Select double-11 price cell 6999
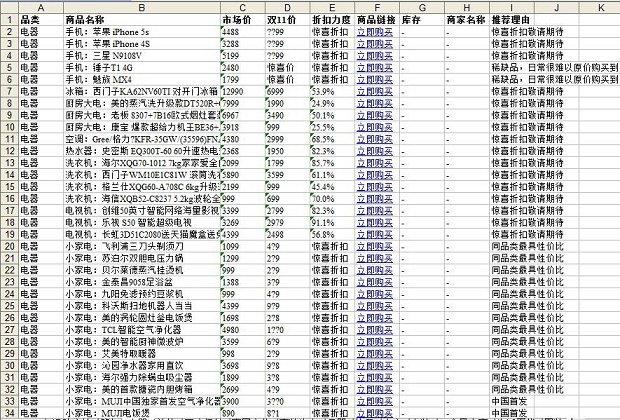This screenshot has height=420, width=620. click(x=287, y=91)
